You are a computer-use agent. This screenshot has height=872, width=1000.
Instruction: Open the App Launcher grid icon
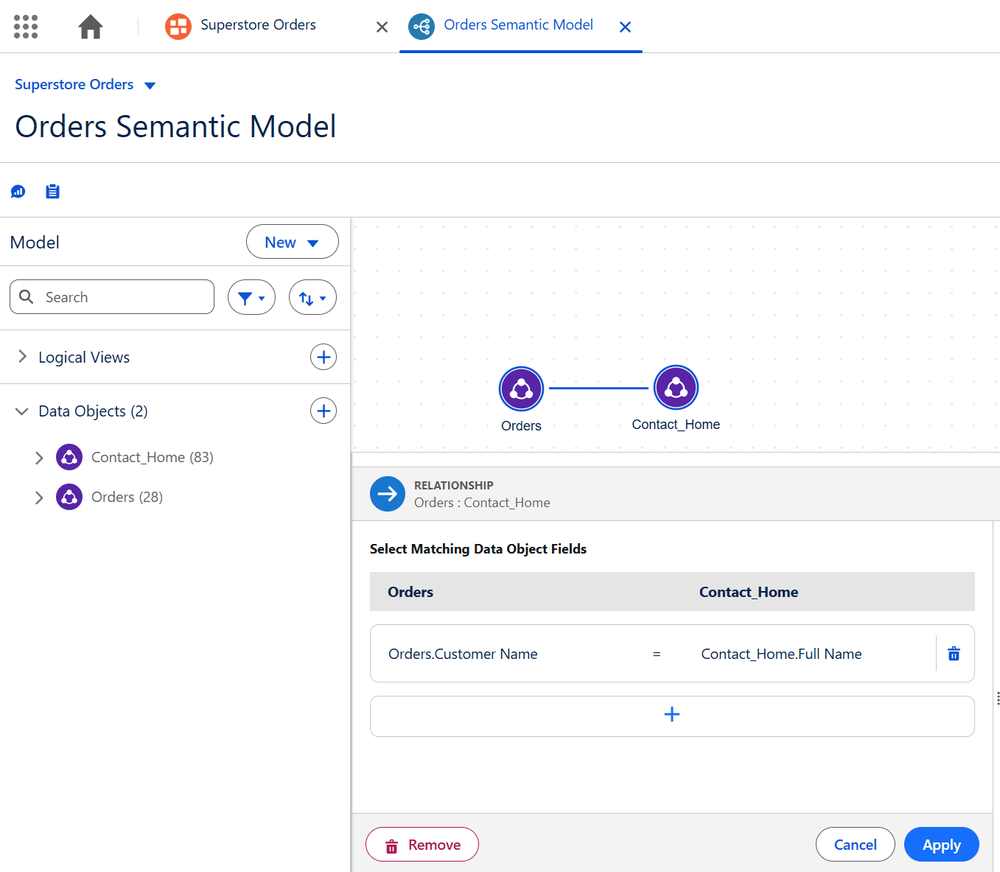pyautogui.click(x=26, y=27)
